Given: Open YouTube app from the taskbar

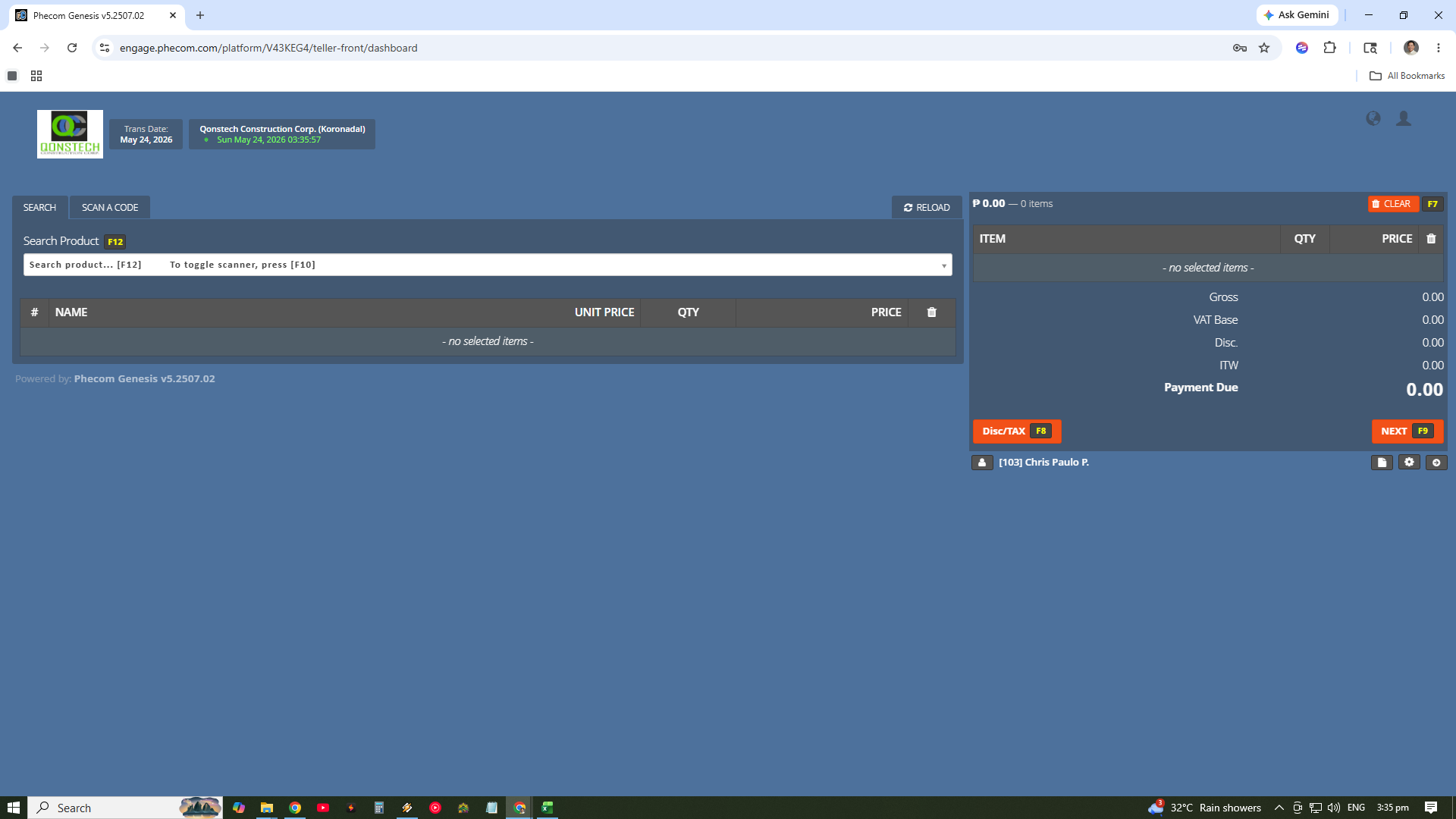Looking at the screenshot, I should click(x=323, y=808).
